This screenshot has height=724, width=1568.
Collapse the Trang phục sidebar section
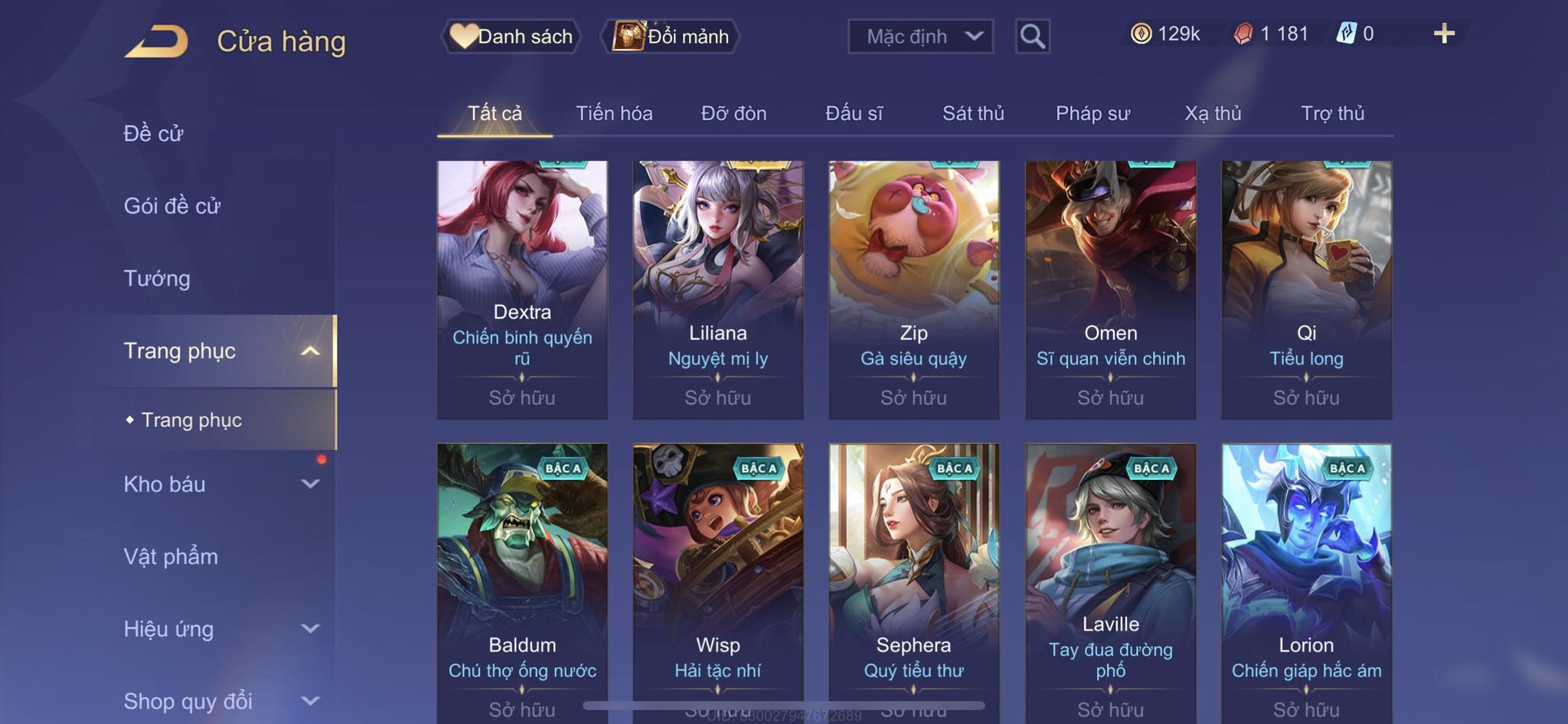pyautogui.click(x=310, y=351)
